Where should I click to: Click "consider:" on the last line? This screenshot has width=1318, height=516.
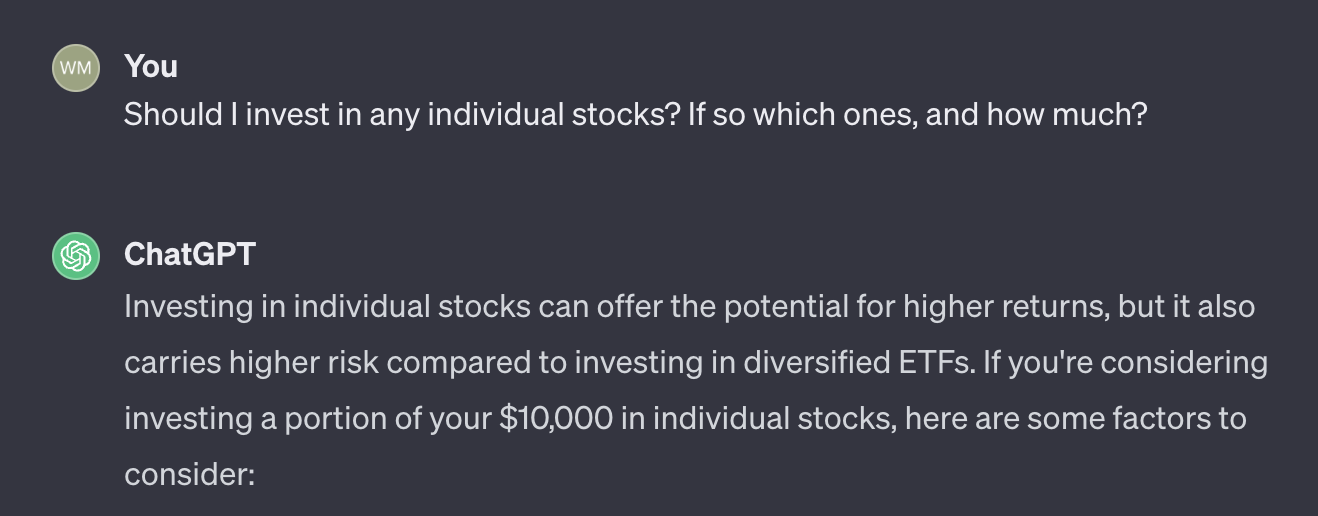pyautogui.click(x=190, y=473)
